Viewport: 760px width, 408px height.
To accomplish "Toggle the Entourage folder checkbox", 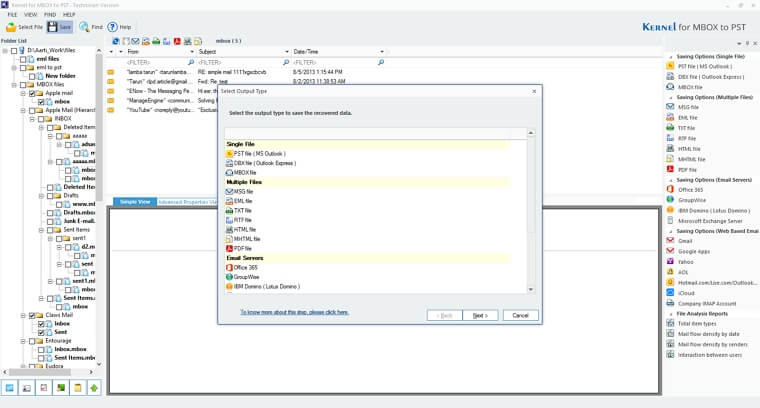I will tap(32, 341).
